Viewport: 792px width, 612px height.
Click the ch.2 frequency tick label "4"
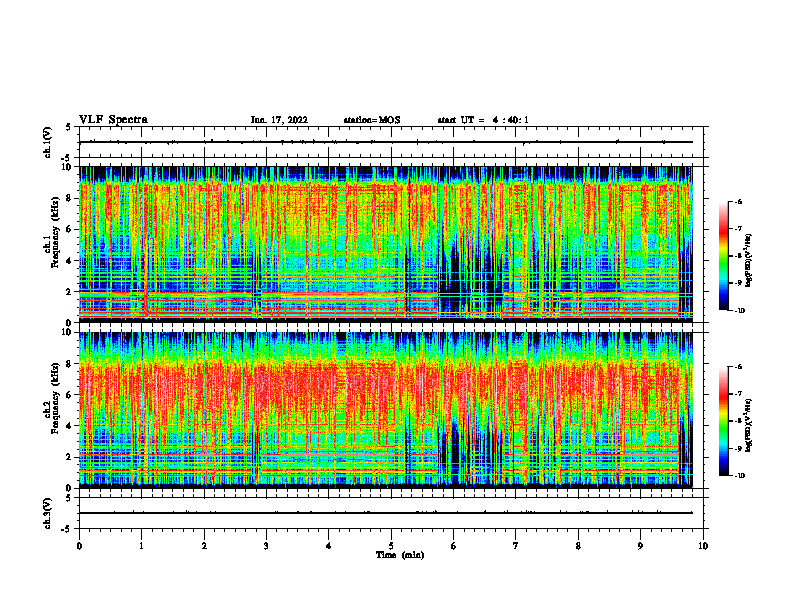(70, 426)
